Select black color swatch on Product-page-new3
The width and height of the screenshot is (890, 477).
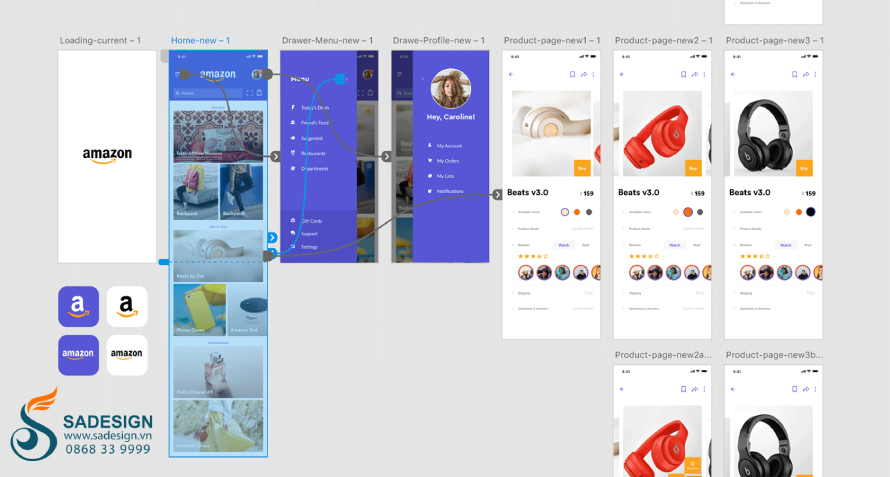(811, 212)
